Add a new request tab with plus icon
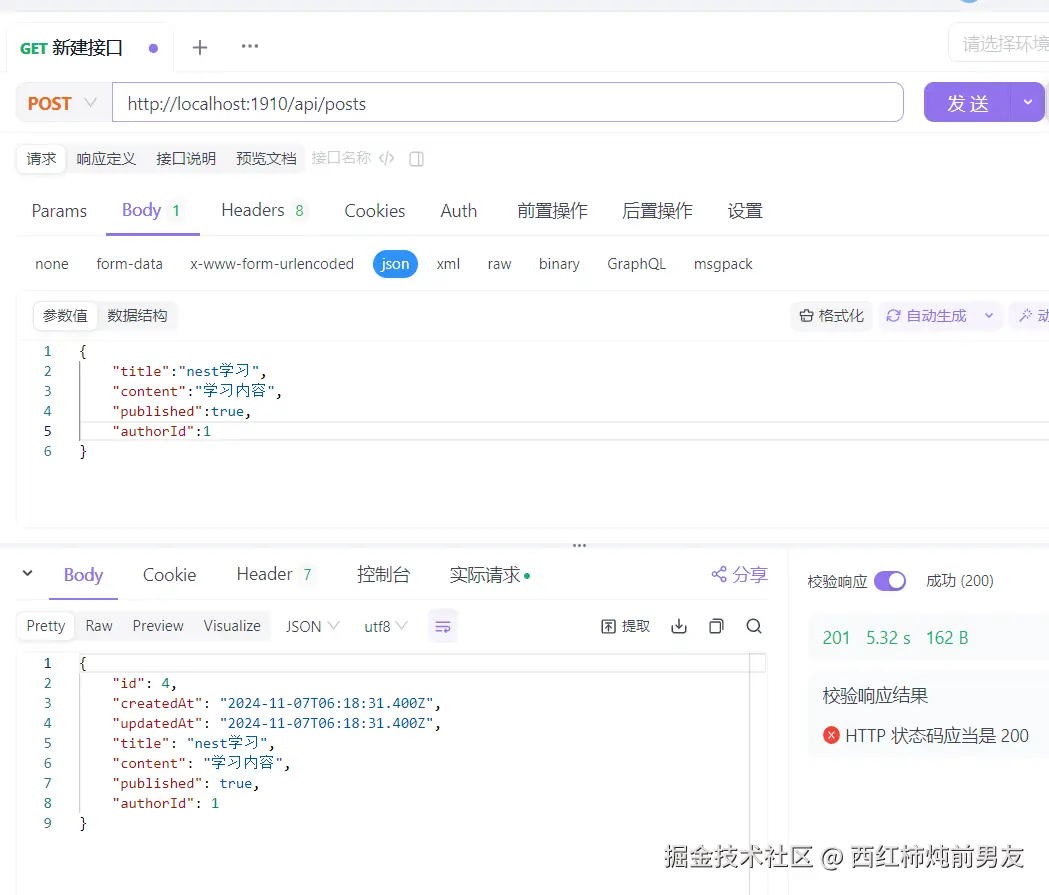This screenshot has height=895, width=1049. [199, 47]
